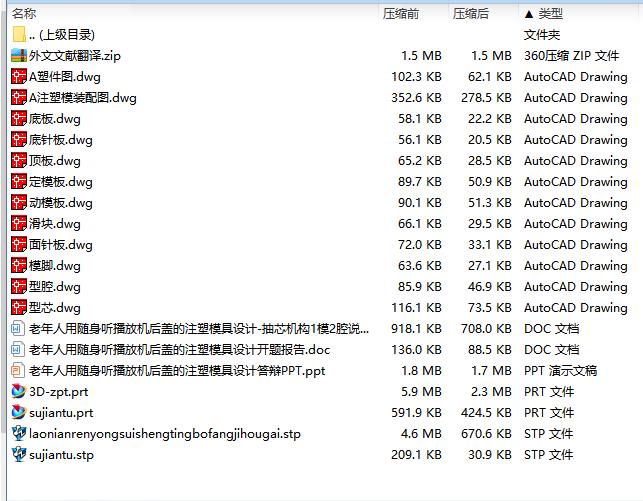Select the file name 3D-zpt.prt

(x=59, y=392)
